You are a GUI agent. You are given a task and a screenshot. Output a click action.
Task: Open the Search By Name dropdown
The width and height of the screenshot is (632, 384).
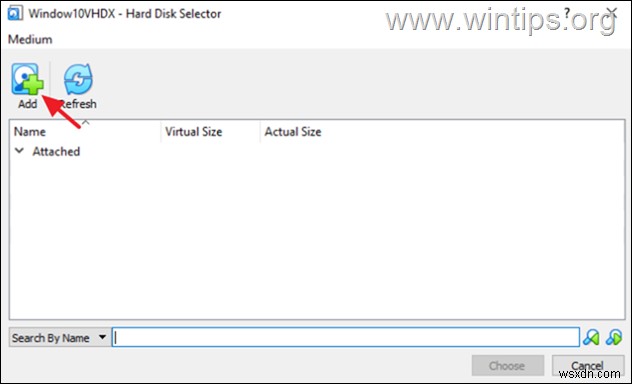[x=60, y=337]
